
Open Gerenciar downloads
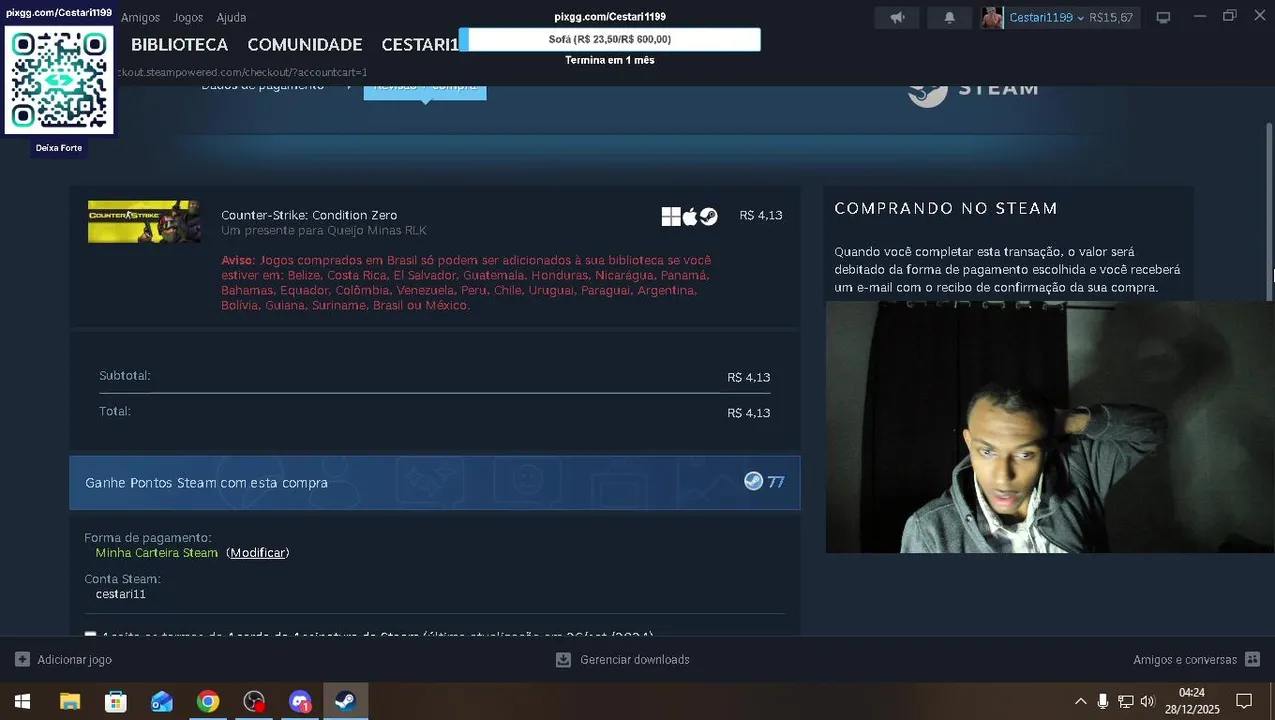click(635, 660)
